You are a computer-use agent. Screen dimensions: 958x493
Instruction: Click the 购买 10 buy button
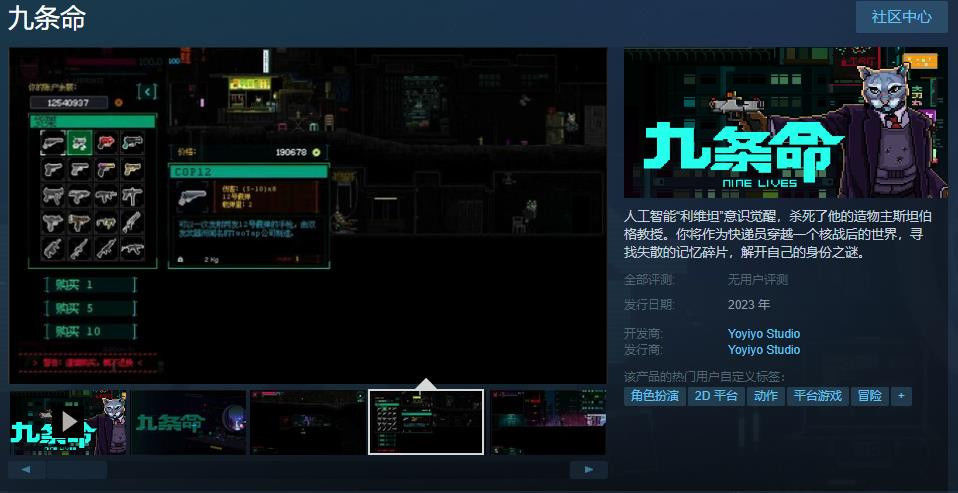point(90,332)
